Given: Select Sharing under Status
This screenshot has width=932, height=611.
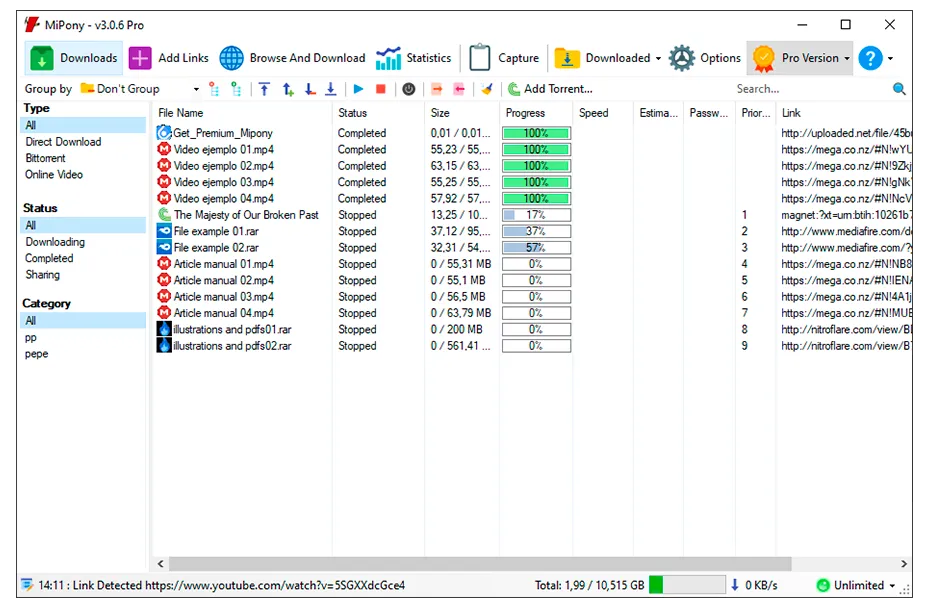Looking at the screenshot, I should coord(42,275).
